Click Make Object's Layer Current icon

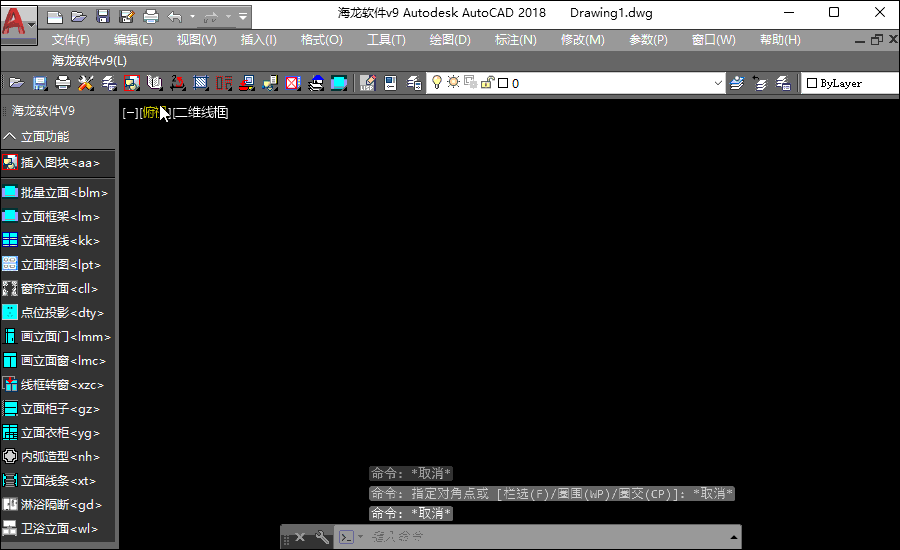click(736, 83)
